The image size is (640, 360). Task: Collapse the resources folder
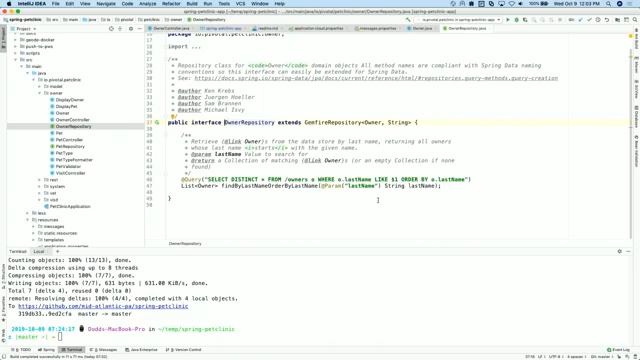pos(28,220)
